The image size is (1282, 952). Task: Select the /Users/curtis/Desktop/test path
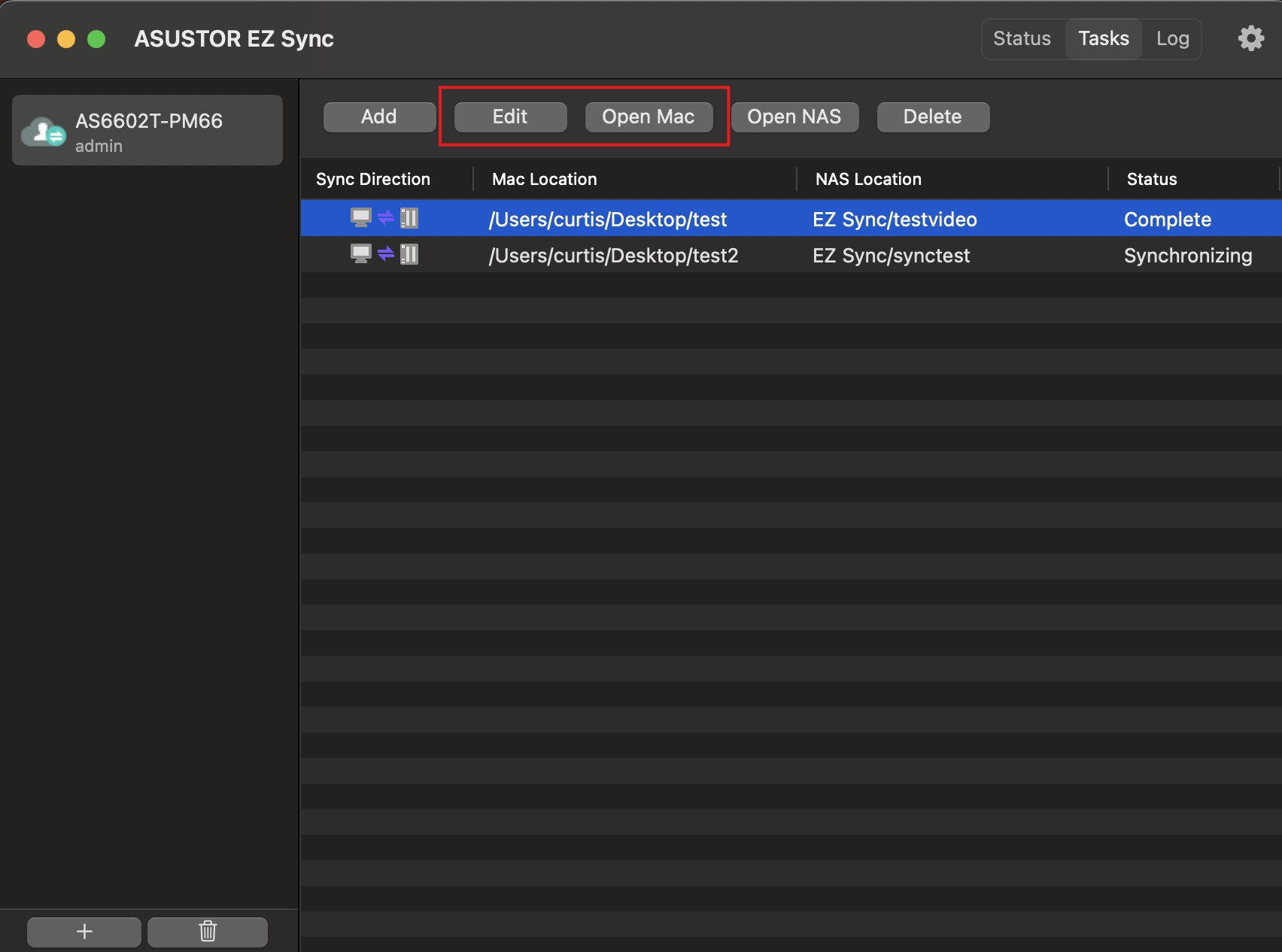pyautogui.click(x=608, y=220)
